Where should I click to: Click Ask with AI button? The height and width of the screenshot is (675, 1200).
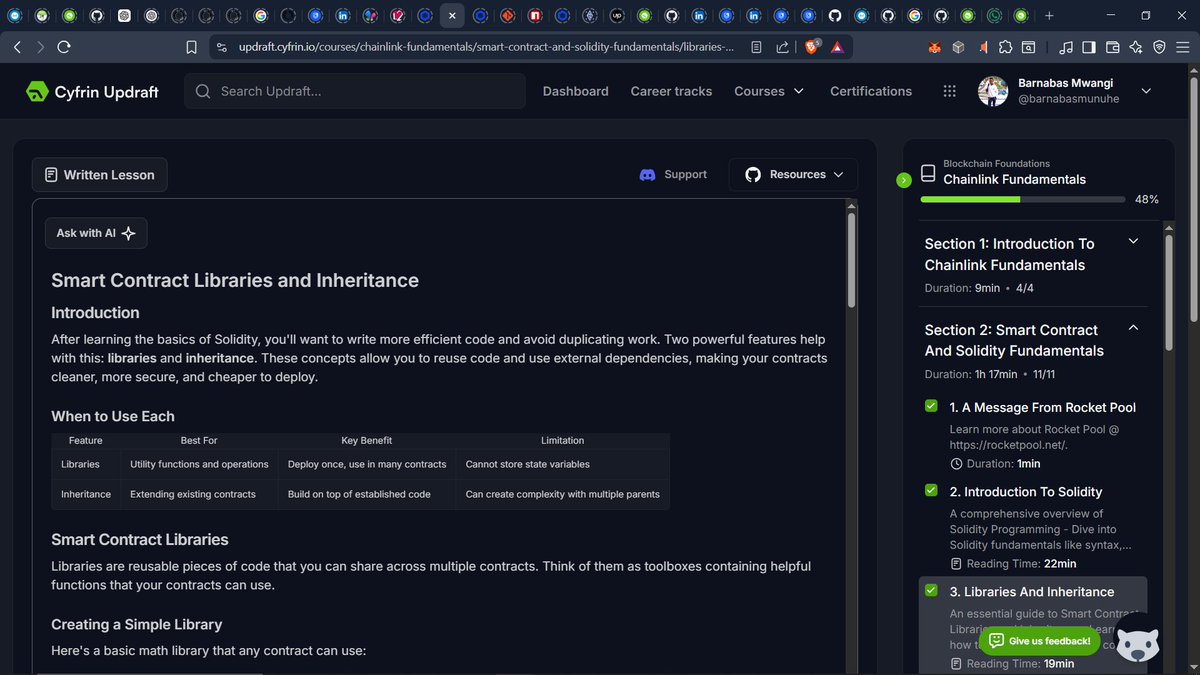[96, 233]
